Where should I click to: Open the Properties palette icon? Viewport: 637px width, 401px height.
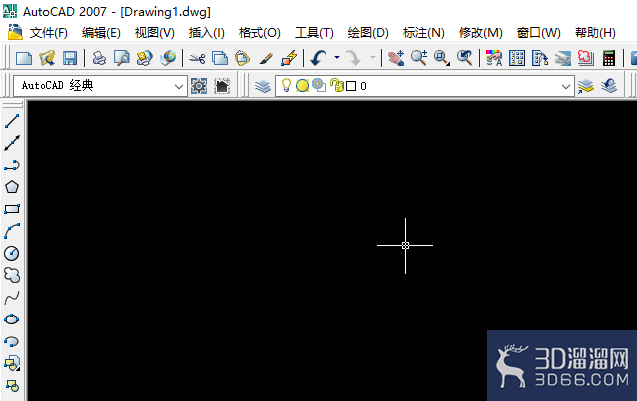pos(494,58)
